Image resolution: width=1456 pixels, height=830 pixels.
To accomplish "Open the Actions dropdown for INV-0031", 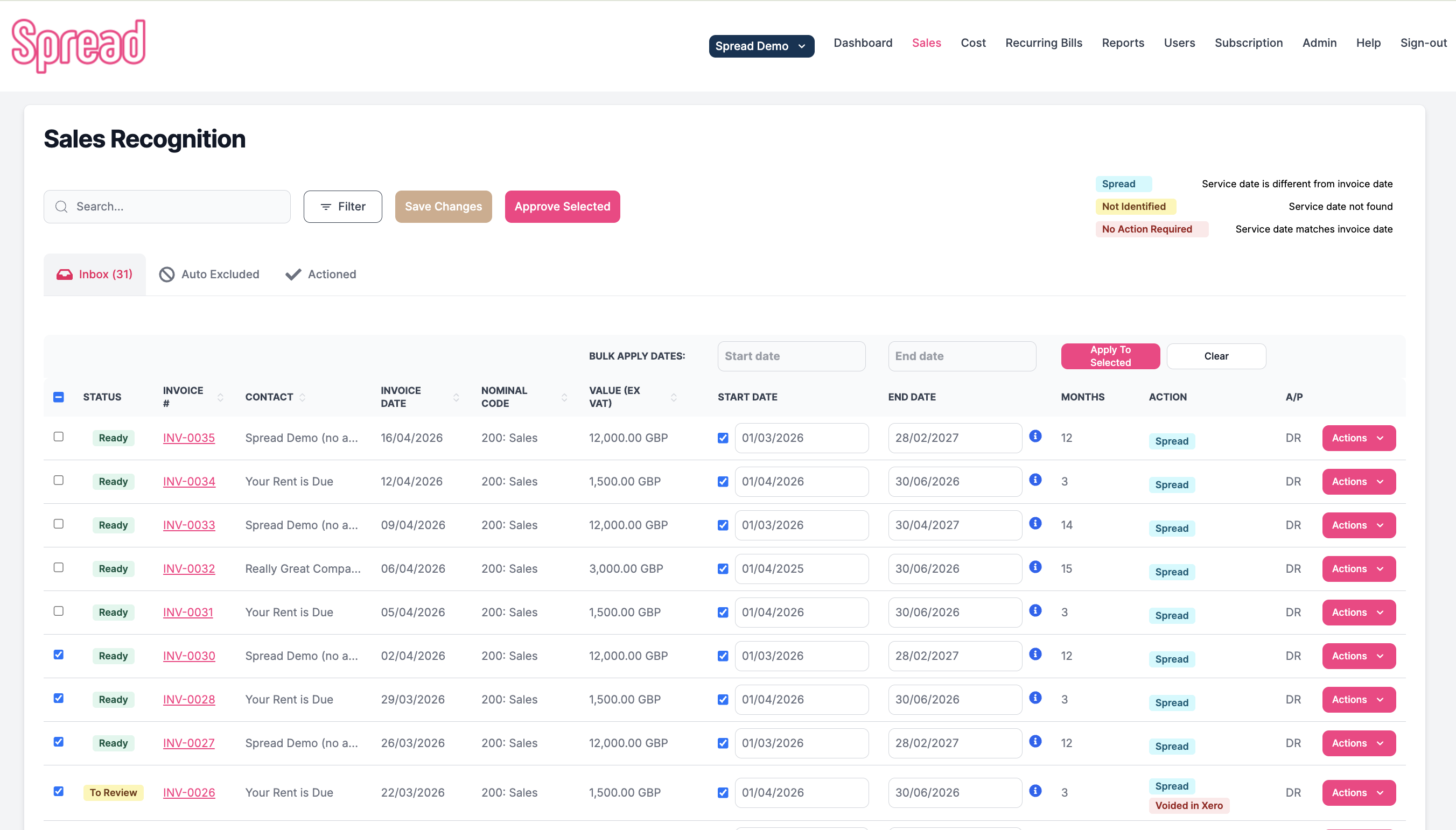I will pyautogui.click(x=1358, y=611).
